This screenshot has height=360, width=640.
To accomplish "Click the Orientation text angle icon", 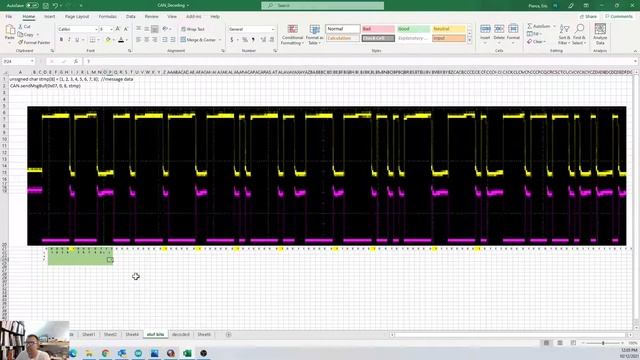I will (165, 29).
